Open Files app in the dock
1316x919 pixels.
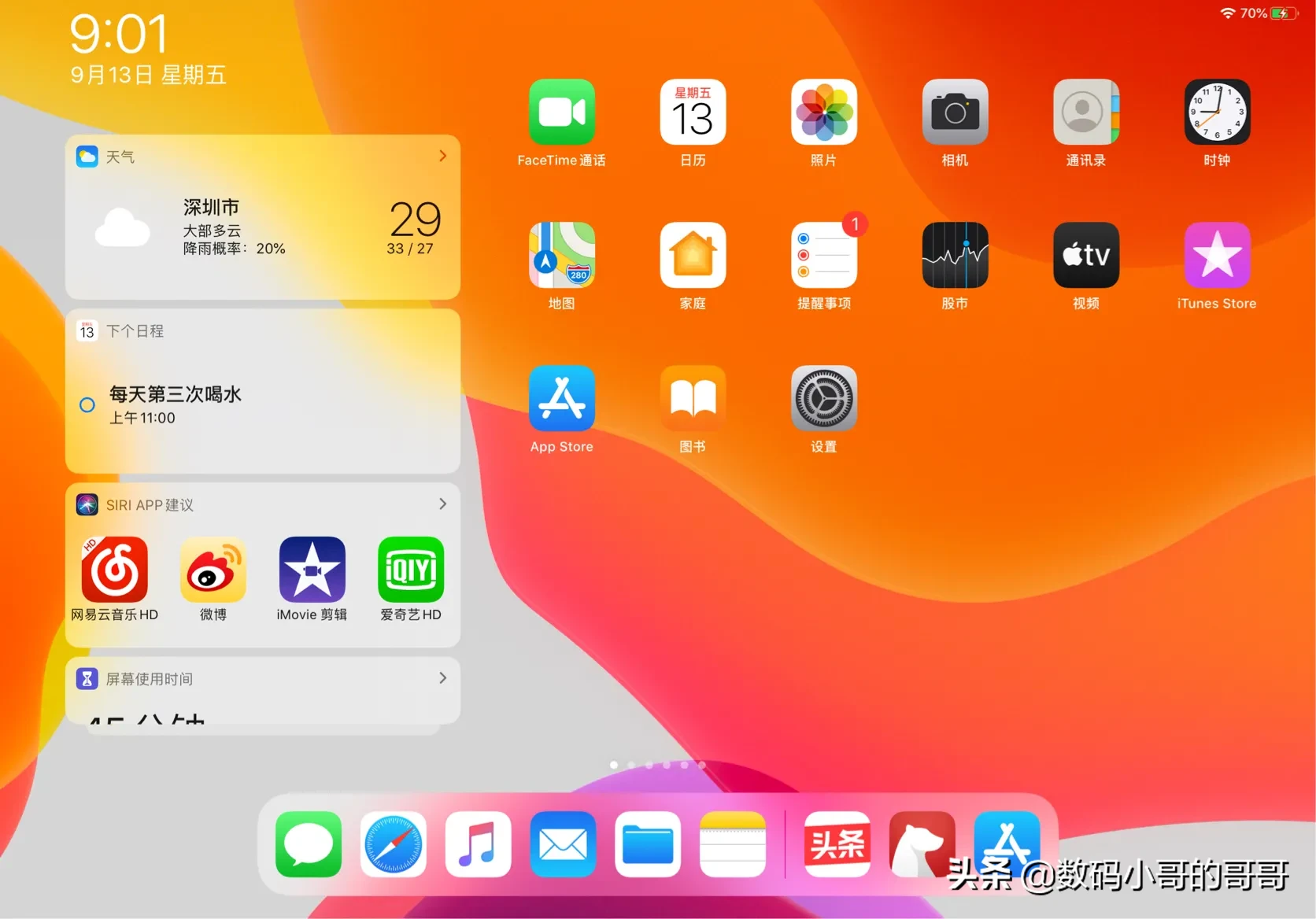(x=648, y=844)
